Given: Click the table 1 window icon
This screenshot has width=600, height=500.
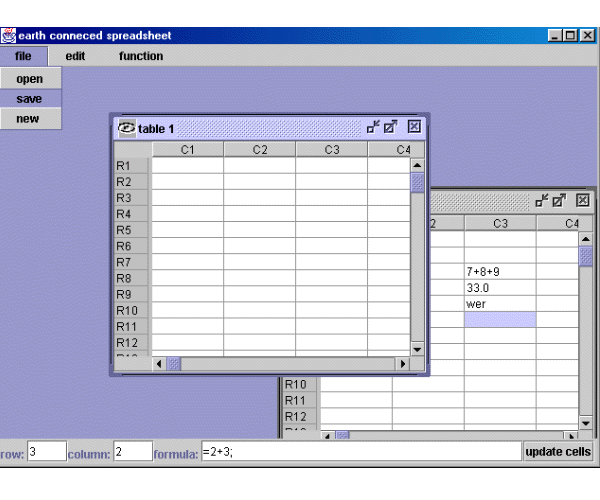Looking at the screenshot, I should (x=127, y=128).
